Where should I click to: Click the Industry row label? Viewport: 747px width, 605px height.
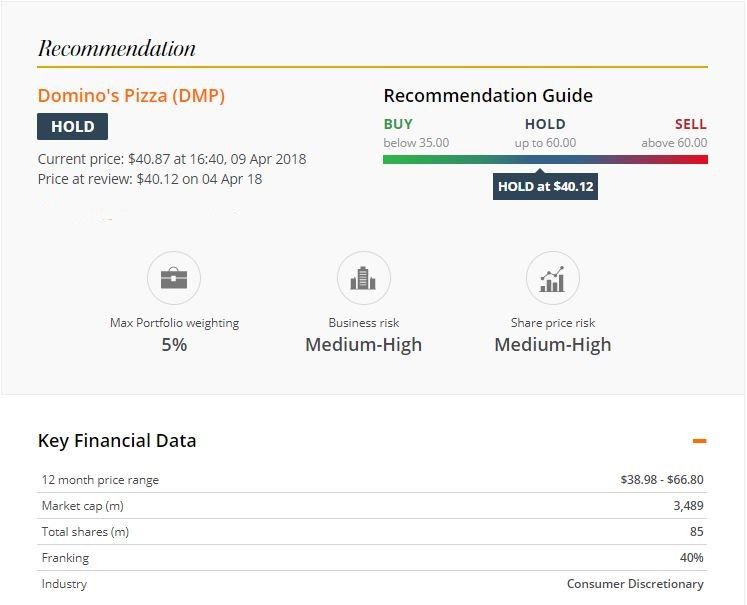point(64,584)
